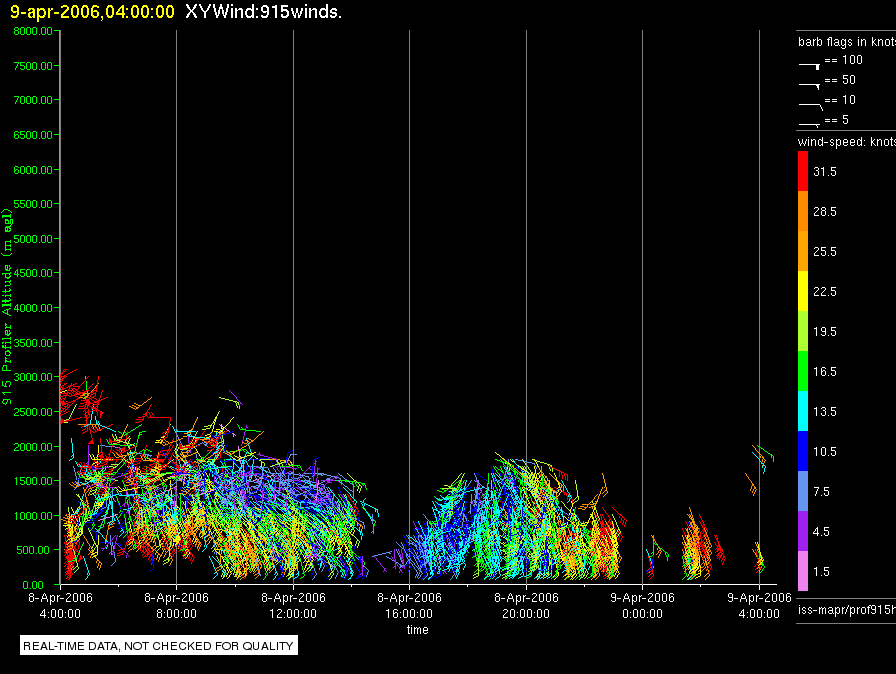Viewport: 896px width, 674px height.
Task: Click the 'wind-speed: knots' legend heading
Action: (x=847, y=142)
